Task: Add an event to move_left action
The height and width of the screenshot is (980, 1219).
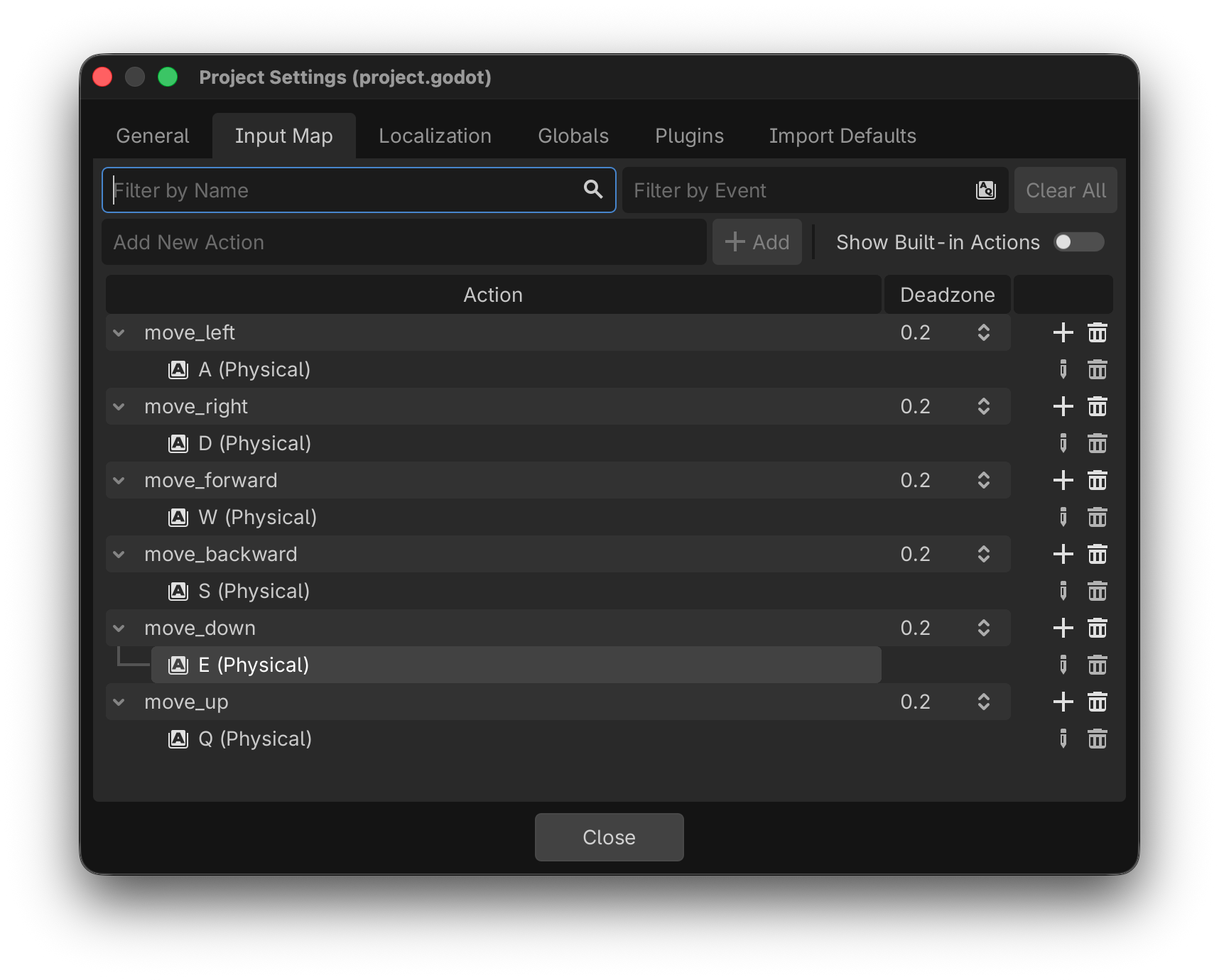Action: tap(1063, 332)
